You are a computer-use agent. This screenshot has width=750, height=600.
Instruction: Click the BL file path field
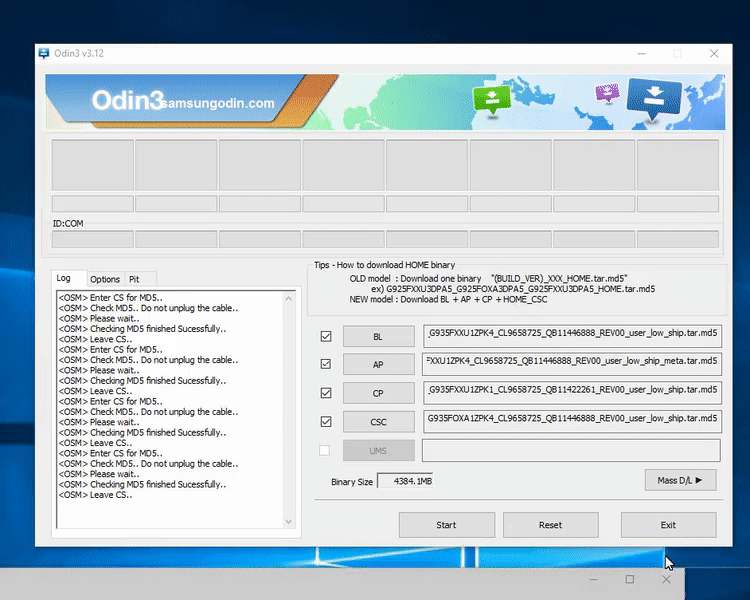(x=572, y=336)
